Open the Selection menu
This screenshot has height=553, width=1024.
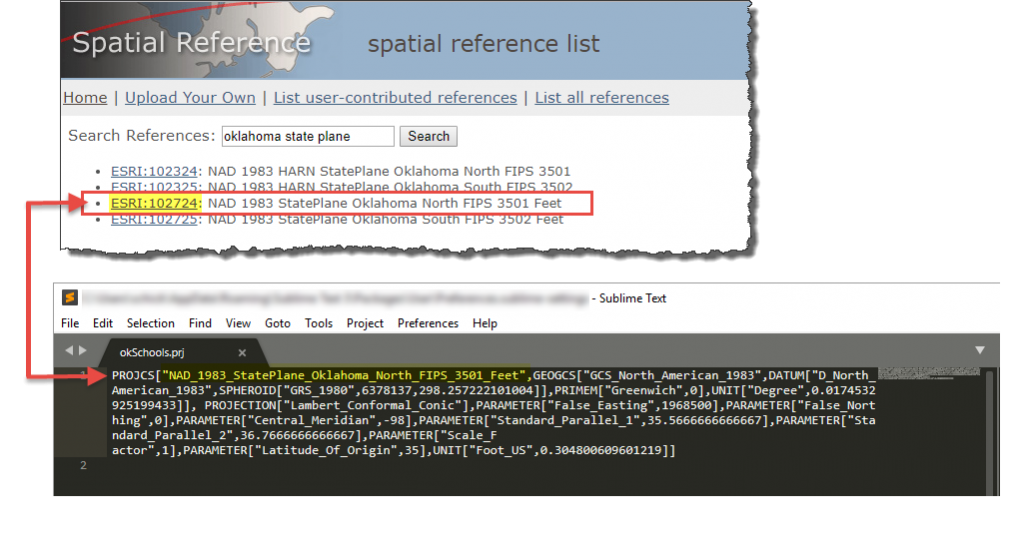(150, 323)
